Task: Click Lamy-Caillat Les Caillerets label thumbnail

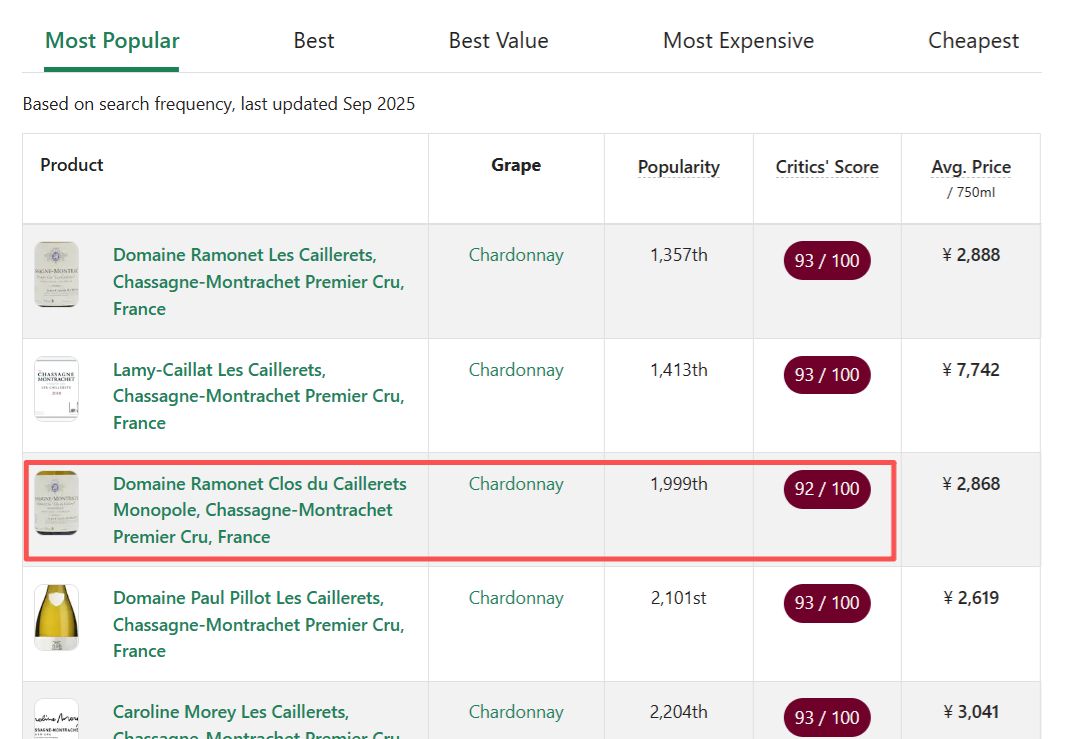Action: coord(56,389)
